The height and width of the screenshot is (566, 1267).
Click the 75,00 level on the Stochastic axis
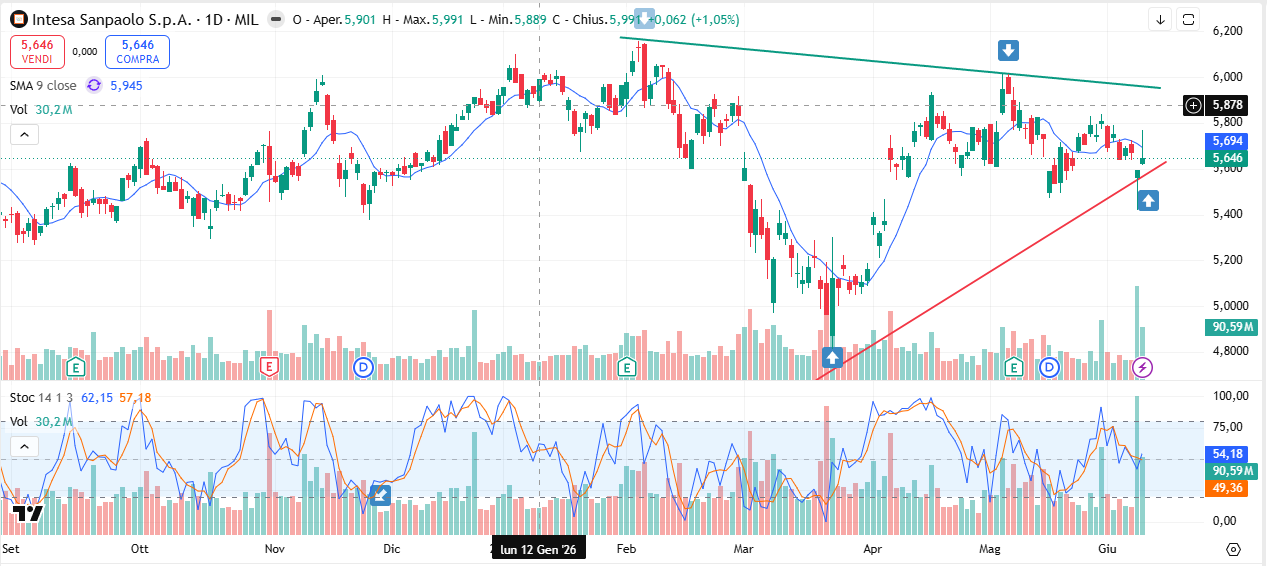[1227, 428]
